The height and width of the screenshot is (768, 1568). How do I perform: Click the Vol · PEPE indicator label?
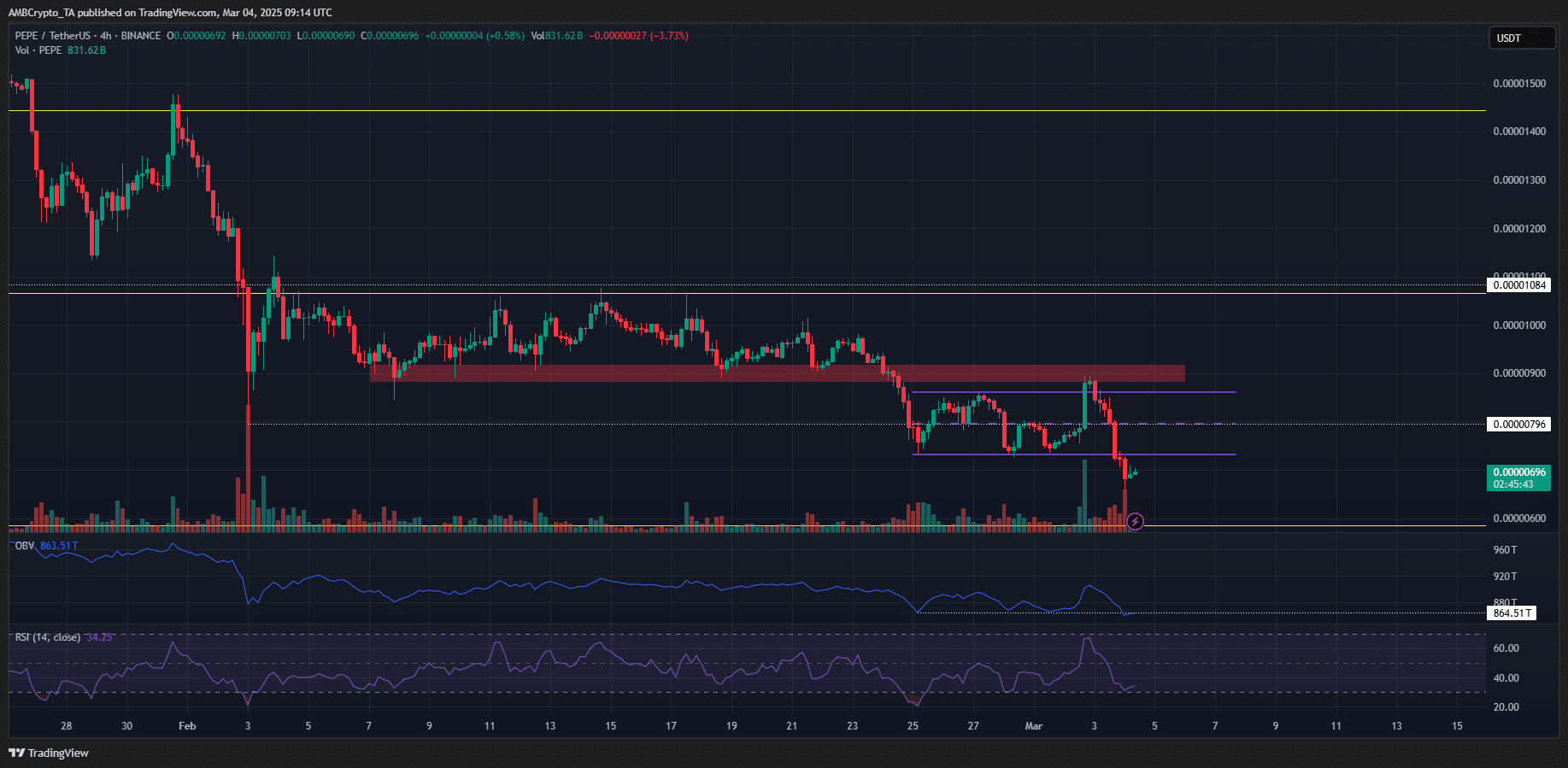pyautogui.click(x=38, y=50)
